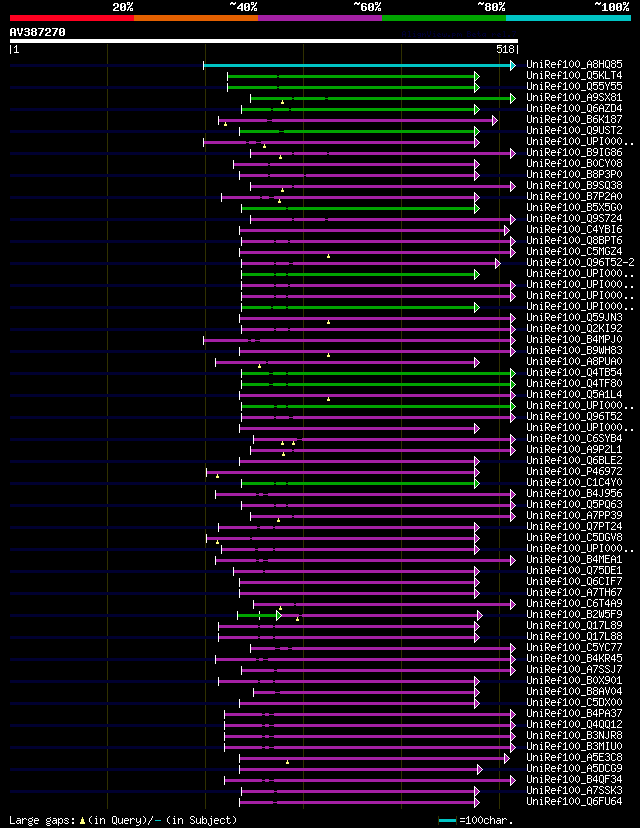The height and width of the screenshot is (828, 640).
Task: Select the UniRef100_Q6BLE2 label
Action: click(575, 460)
